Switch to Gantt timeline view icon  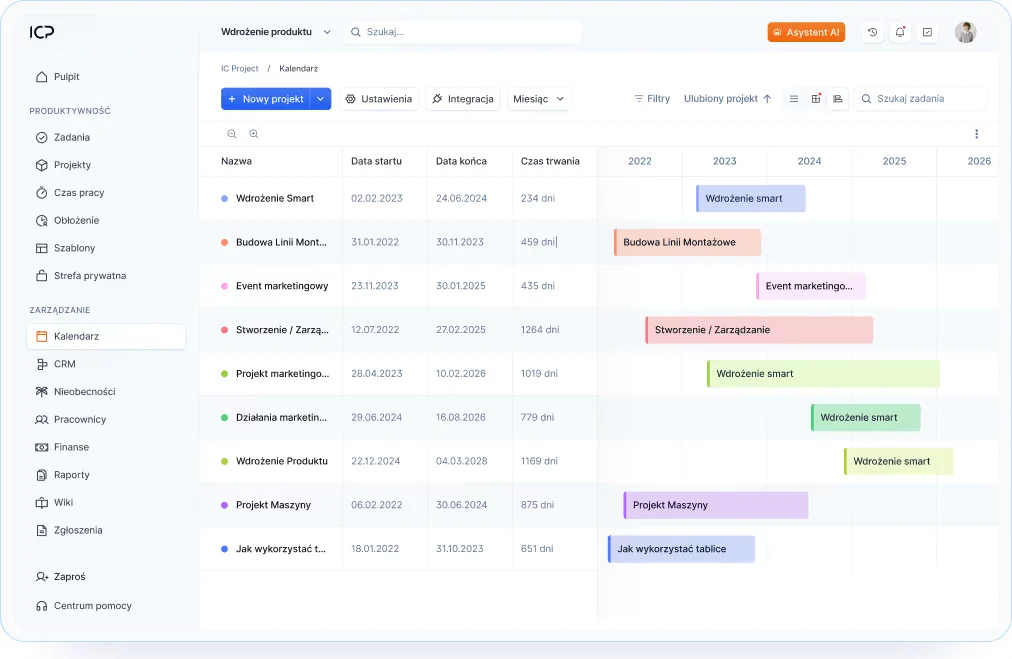coord(838,99)
